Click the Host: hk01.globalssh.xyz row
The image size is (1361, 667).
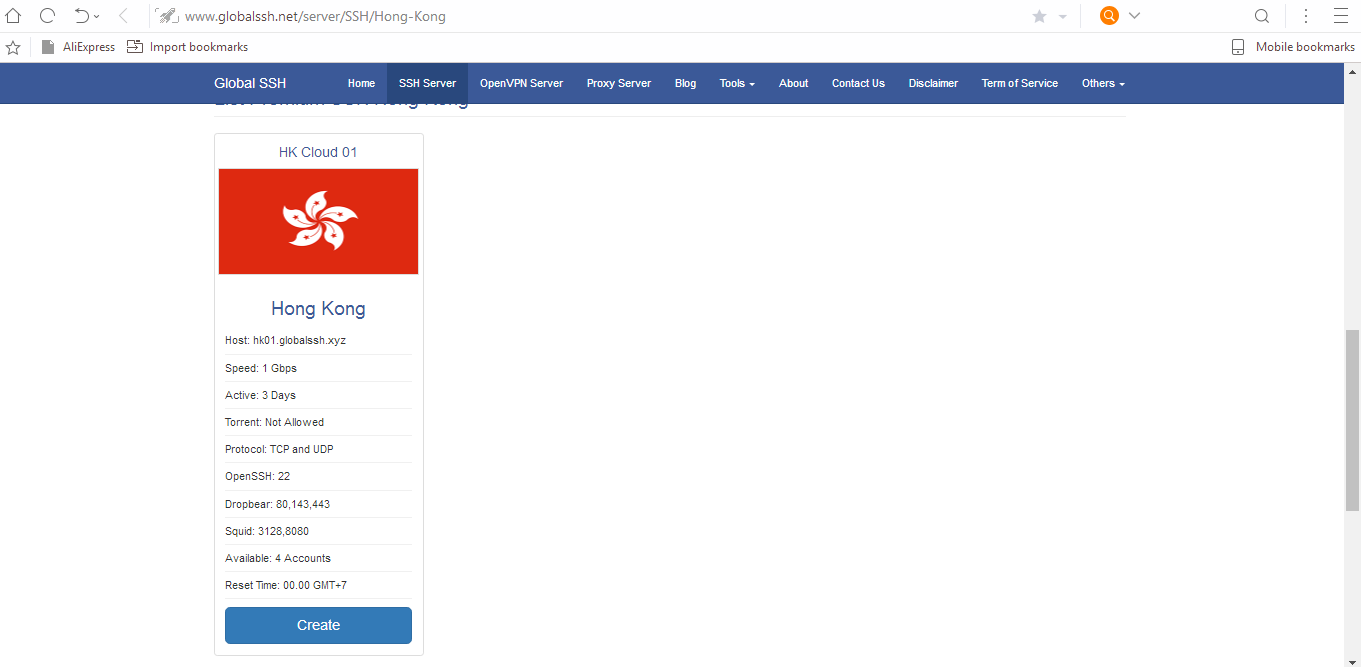pyautogui.click(x=318, y=340)
